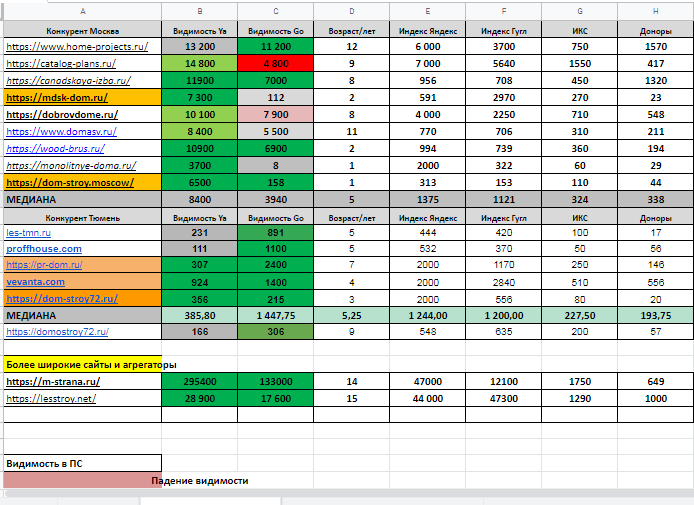This screenshot has width=694, height=505.
Task: Open the vevanta.com link
Action: pyautogui.click(x=35, y=282)
